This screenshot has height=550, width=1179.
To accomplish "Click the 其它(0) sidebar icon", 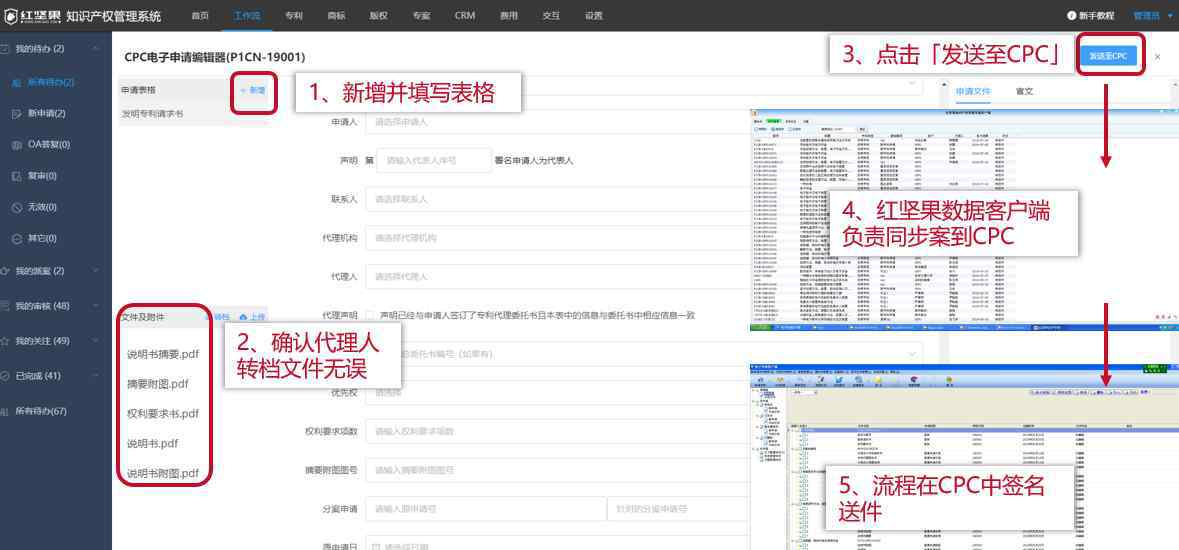I will point(17,239).
